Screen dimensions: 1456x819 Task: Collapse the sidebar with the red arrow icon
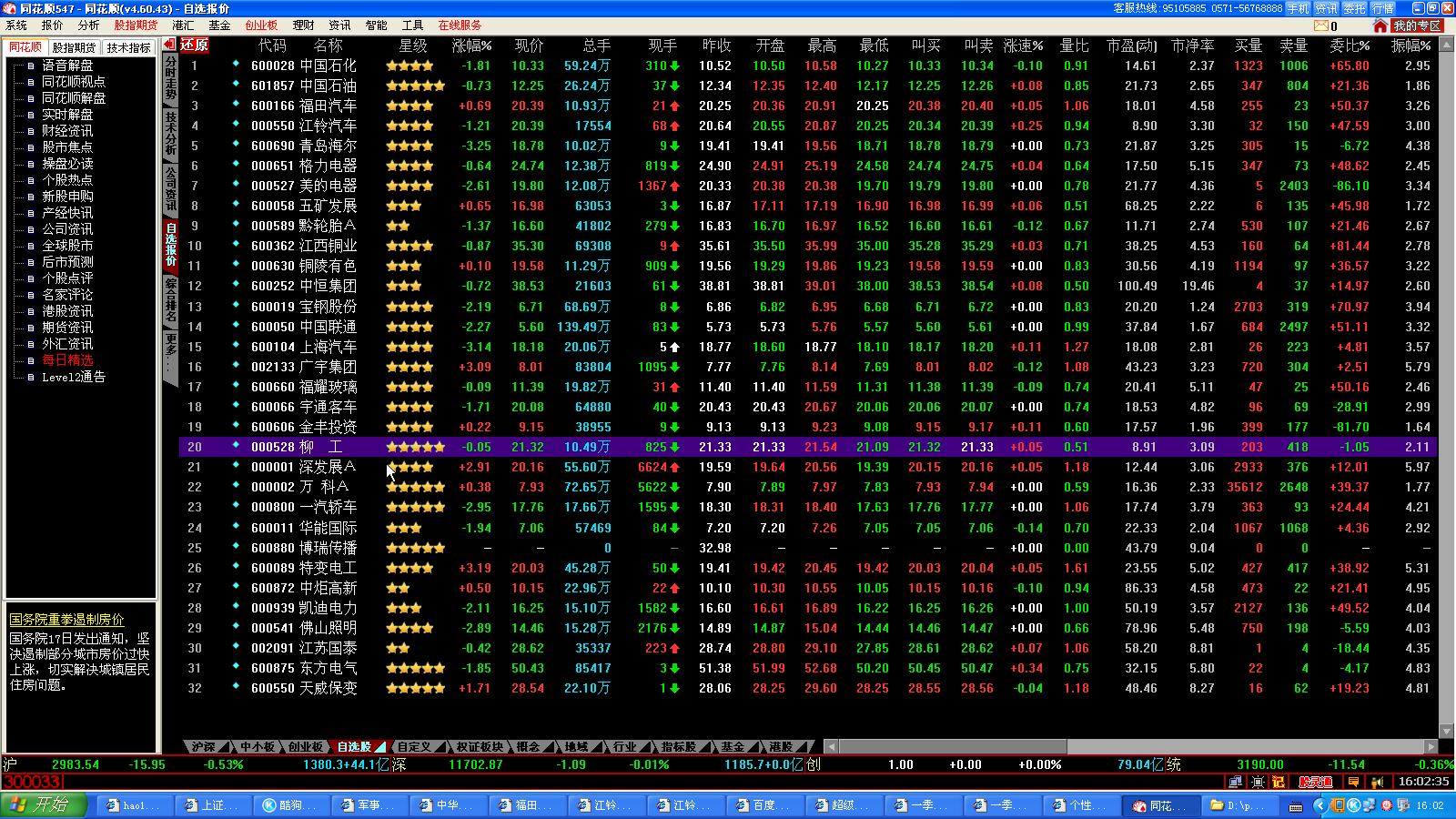coord(169,45)
